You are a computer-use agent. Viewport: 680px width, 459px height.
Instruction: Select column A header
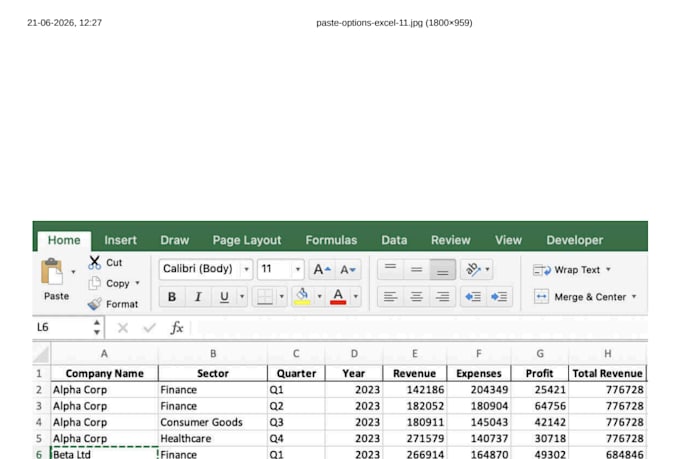tap(105, 354)
